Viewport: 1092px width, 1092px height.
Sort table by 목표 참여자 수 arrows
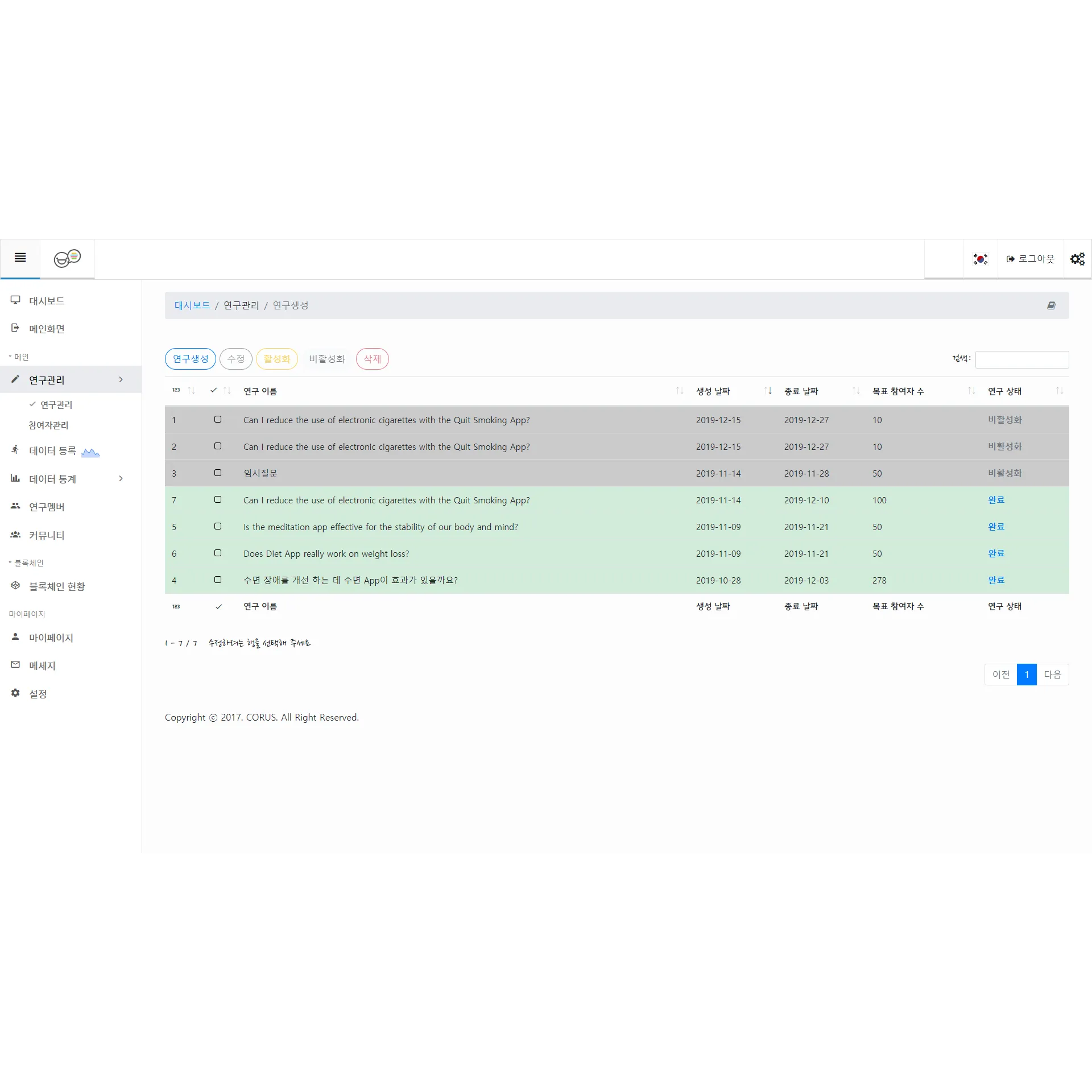tap(971, 391)
